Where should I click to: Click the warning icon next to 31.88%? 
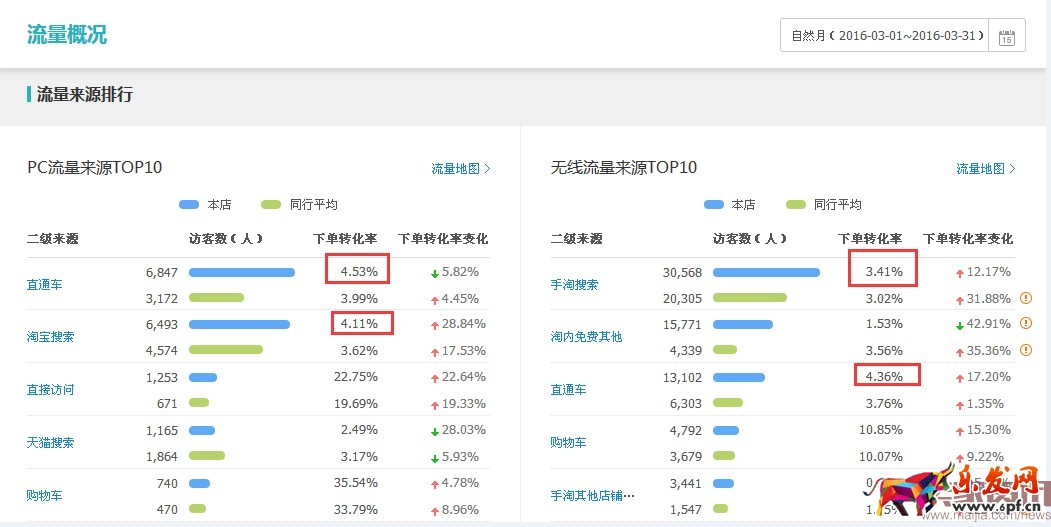[1025, 298]
